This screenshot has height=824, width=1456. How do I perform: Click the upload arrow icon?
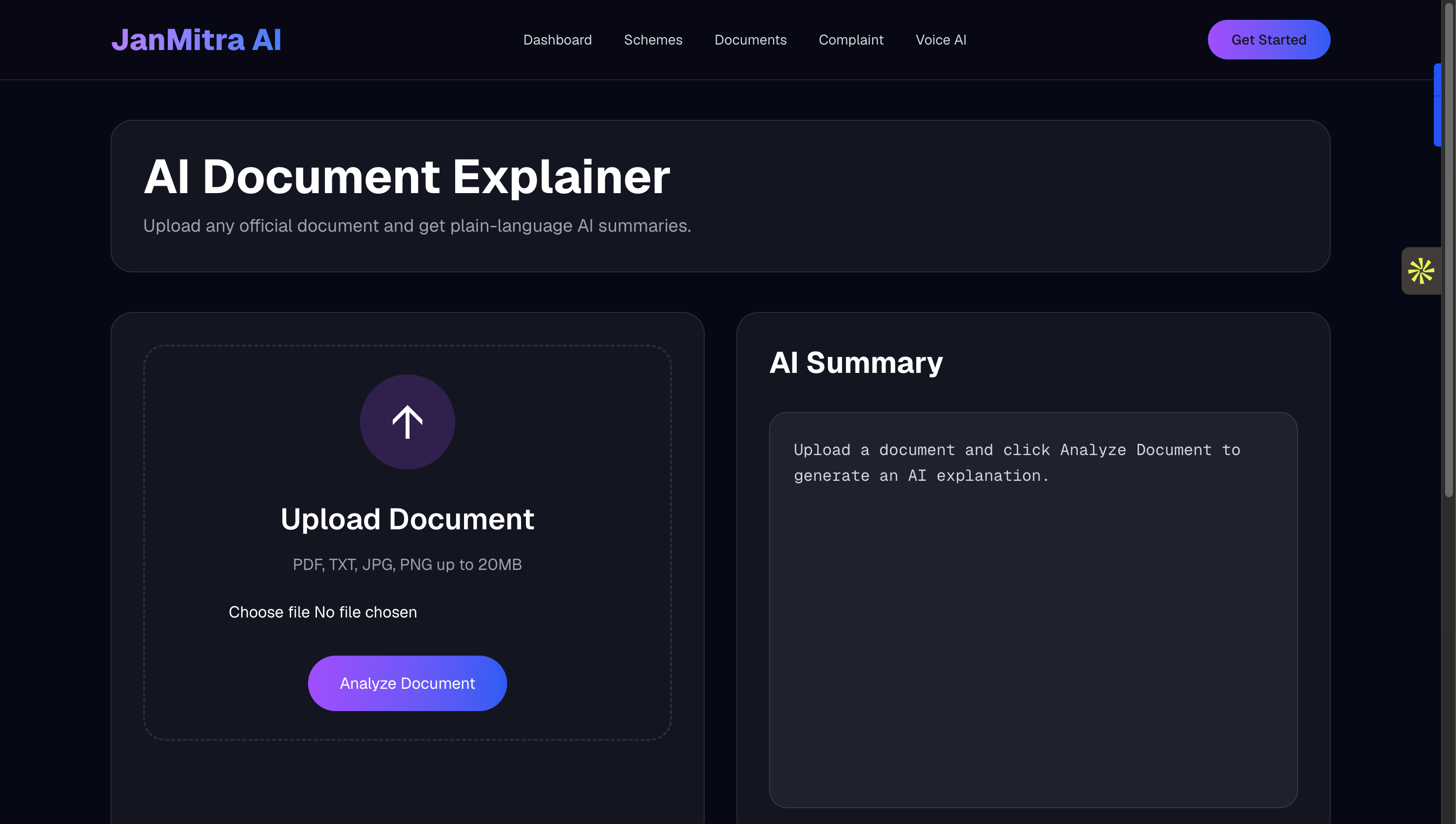click(x=408, y=421)
